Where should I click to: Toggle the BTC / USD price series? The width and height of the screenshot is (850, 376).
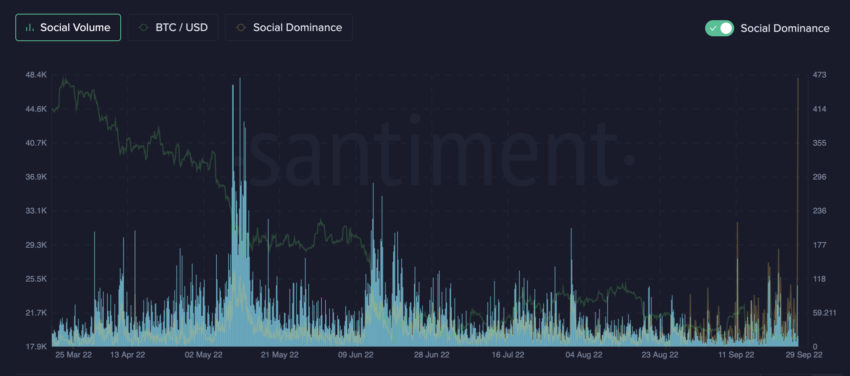[x=173, y=28]
